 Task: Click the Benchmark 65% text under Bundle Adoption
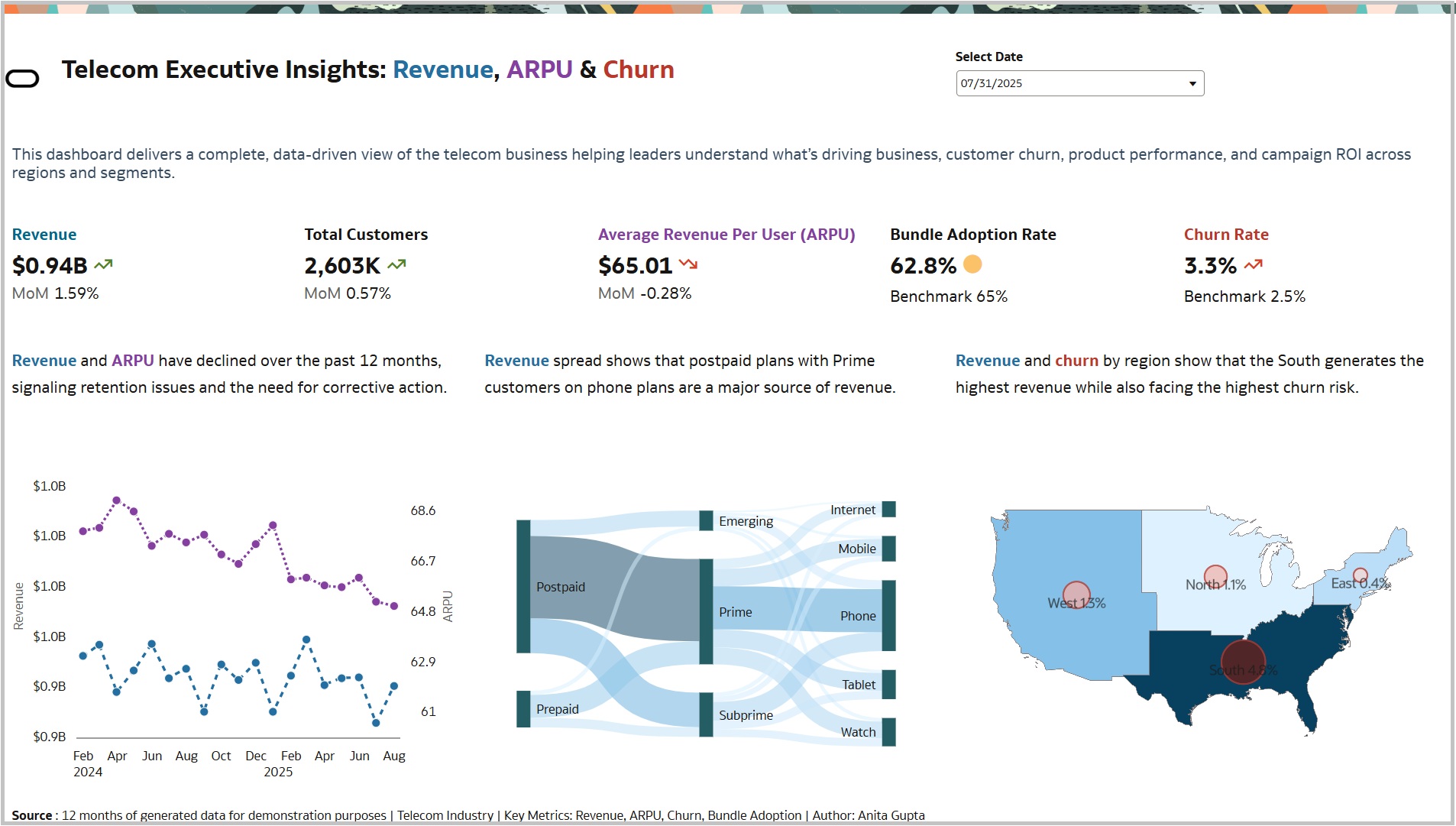947,296
